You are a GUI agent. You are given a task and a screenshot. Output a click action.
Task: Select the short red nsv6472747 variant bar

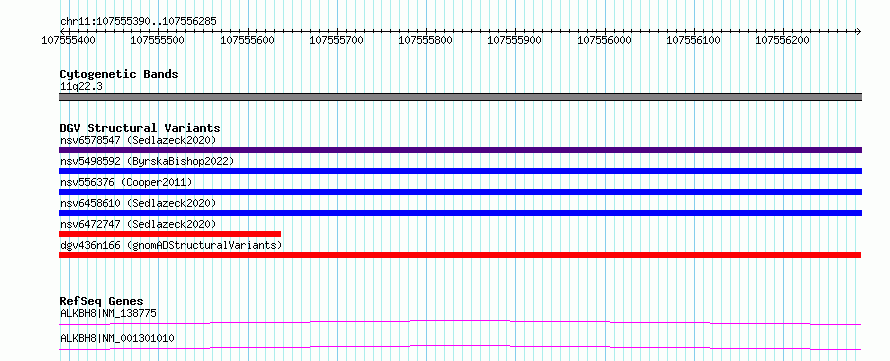pos(170,234)
